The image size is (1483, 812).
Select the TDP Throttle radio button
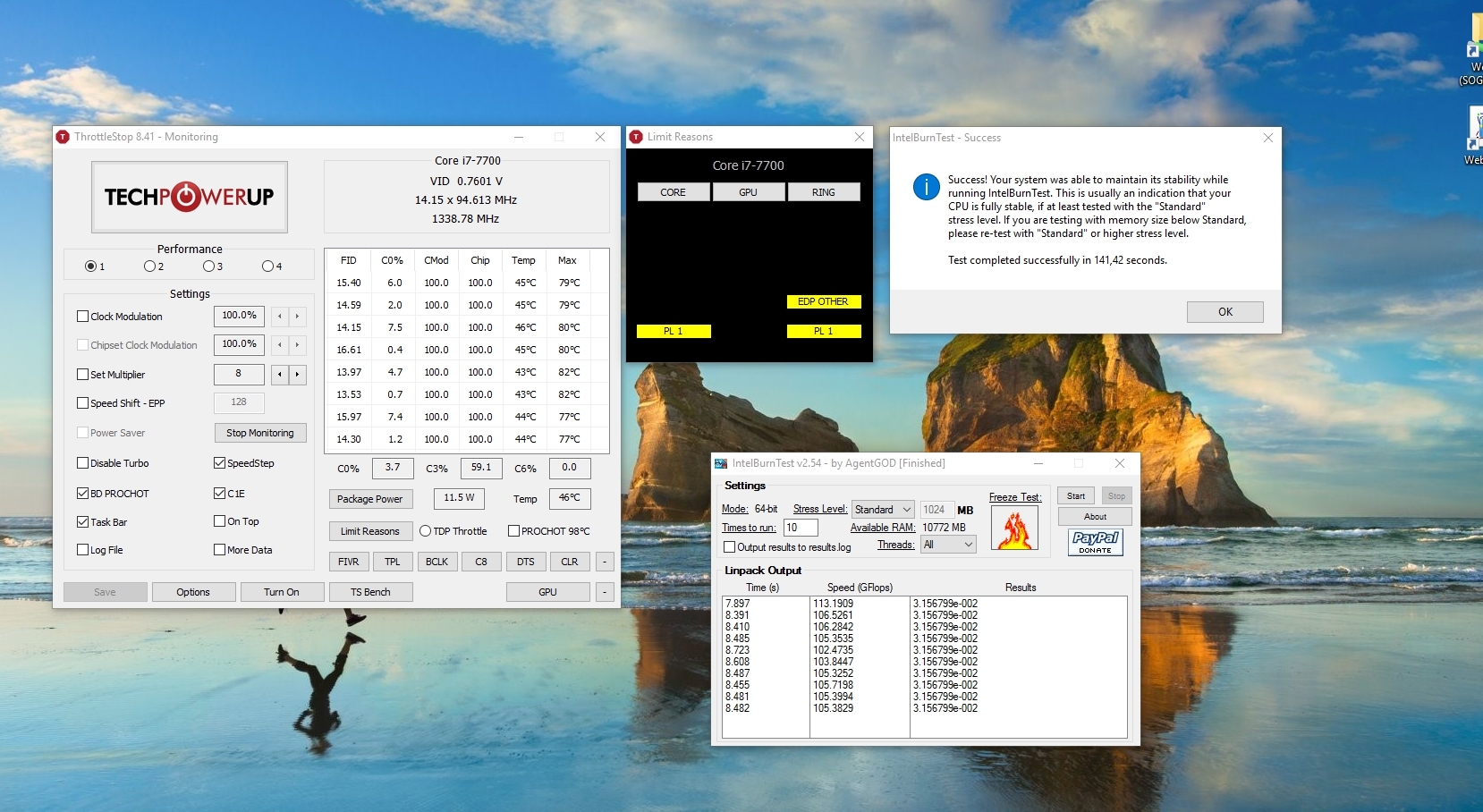point(426,531)
